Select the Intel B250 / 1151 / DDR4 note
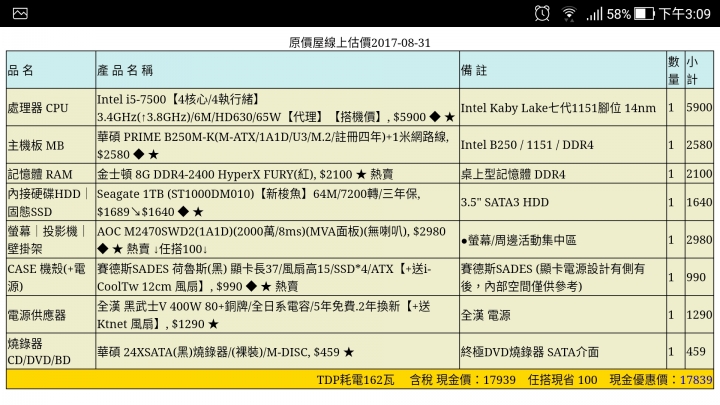This screenshot has height=405, width=720. click(x=563, y=145)
